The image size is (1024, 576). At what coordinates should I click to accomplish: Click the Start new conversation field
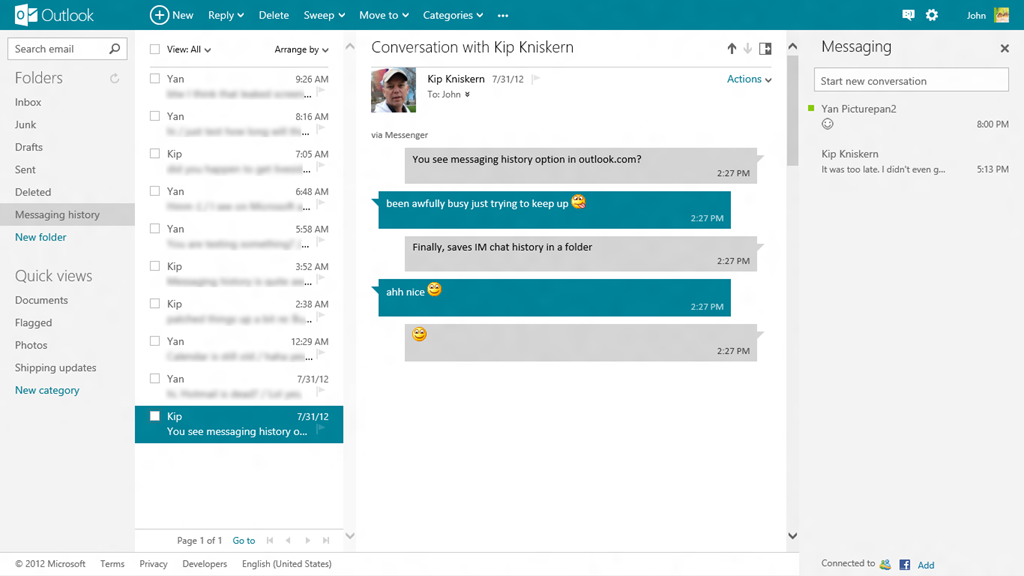click(911, 81)
